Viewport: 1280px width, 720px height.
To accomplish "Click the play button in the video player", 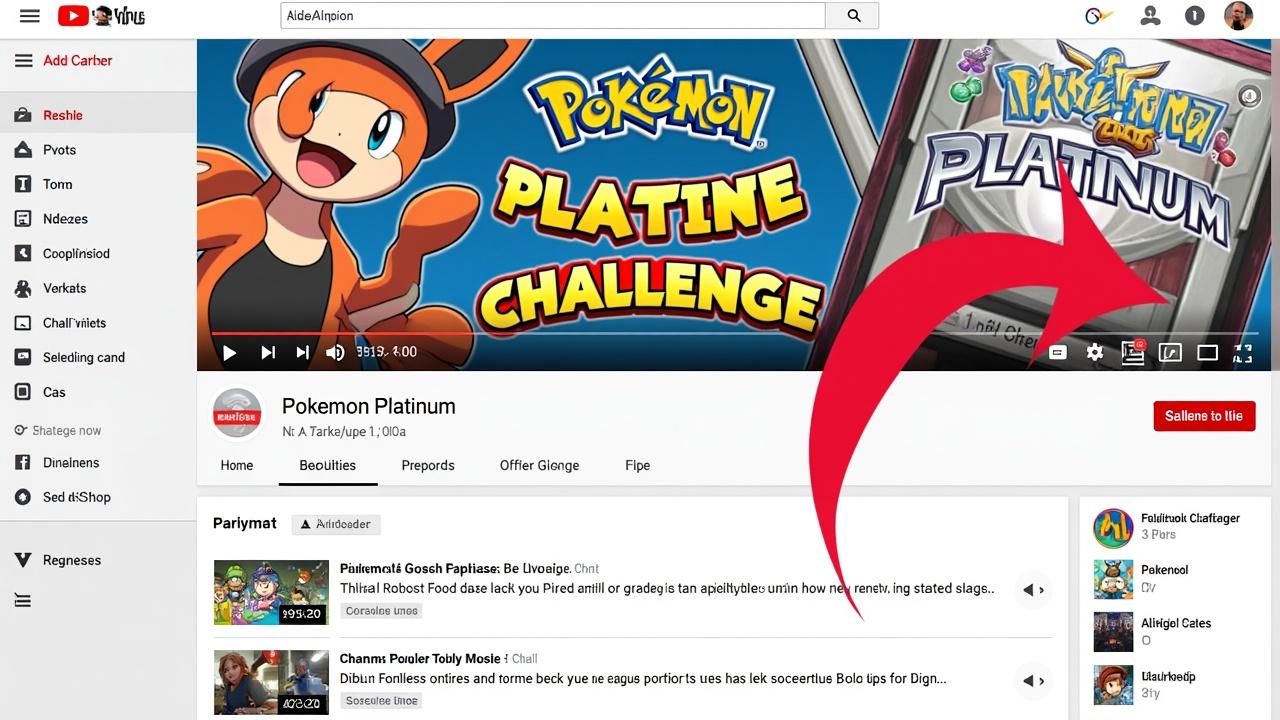I will pos(229,352).
